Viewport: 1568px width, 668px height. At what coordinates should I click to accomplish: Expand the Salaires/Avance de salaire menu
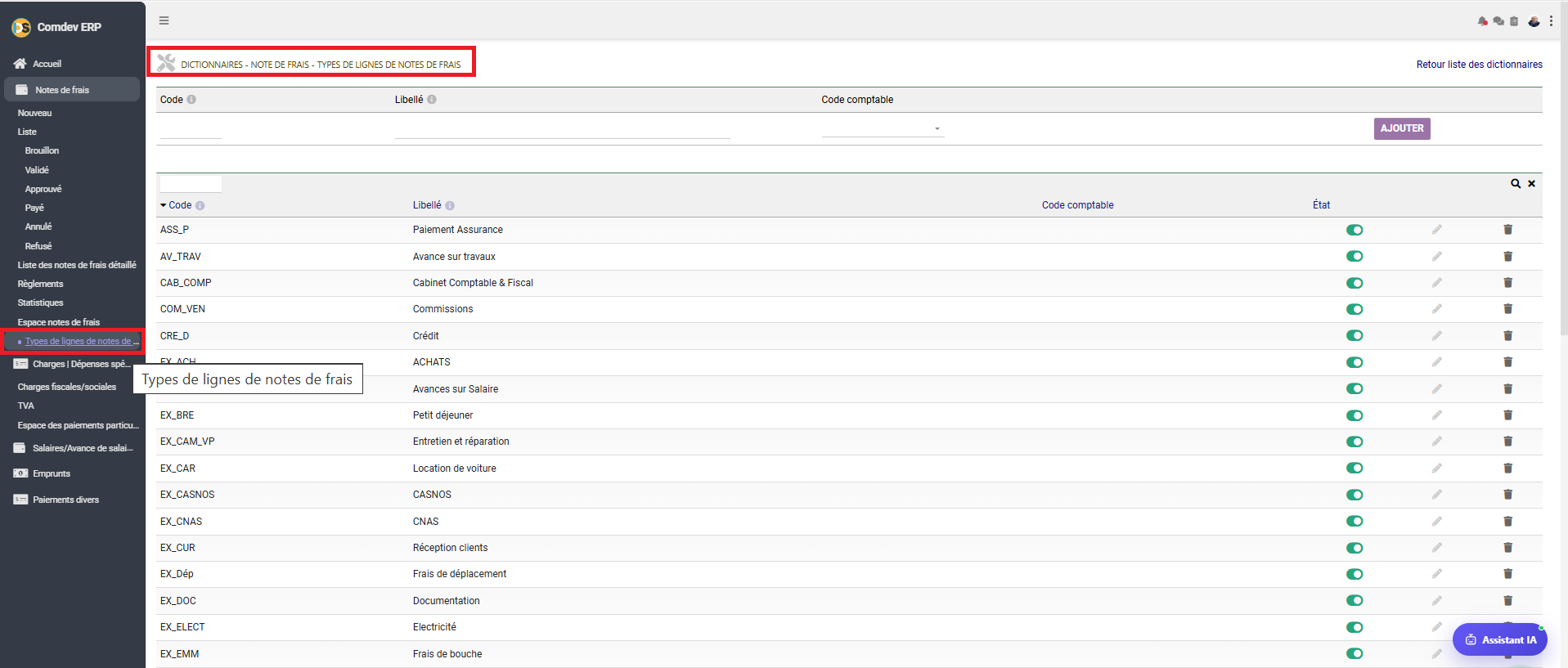(x=72, y=448)
